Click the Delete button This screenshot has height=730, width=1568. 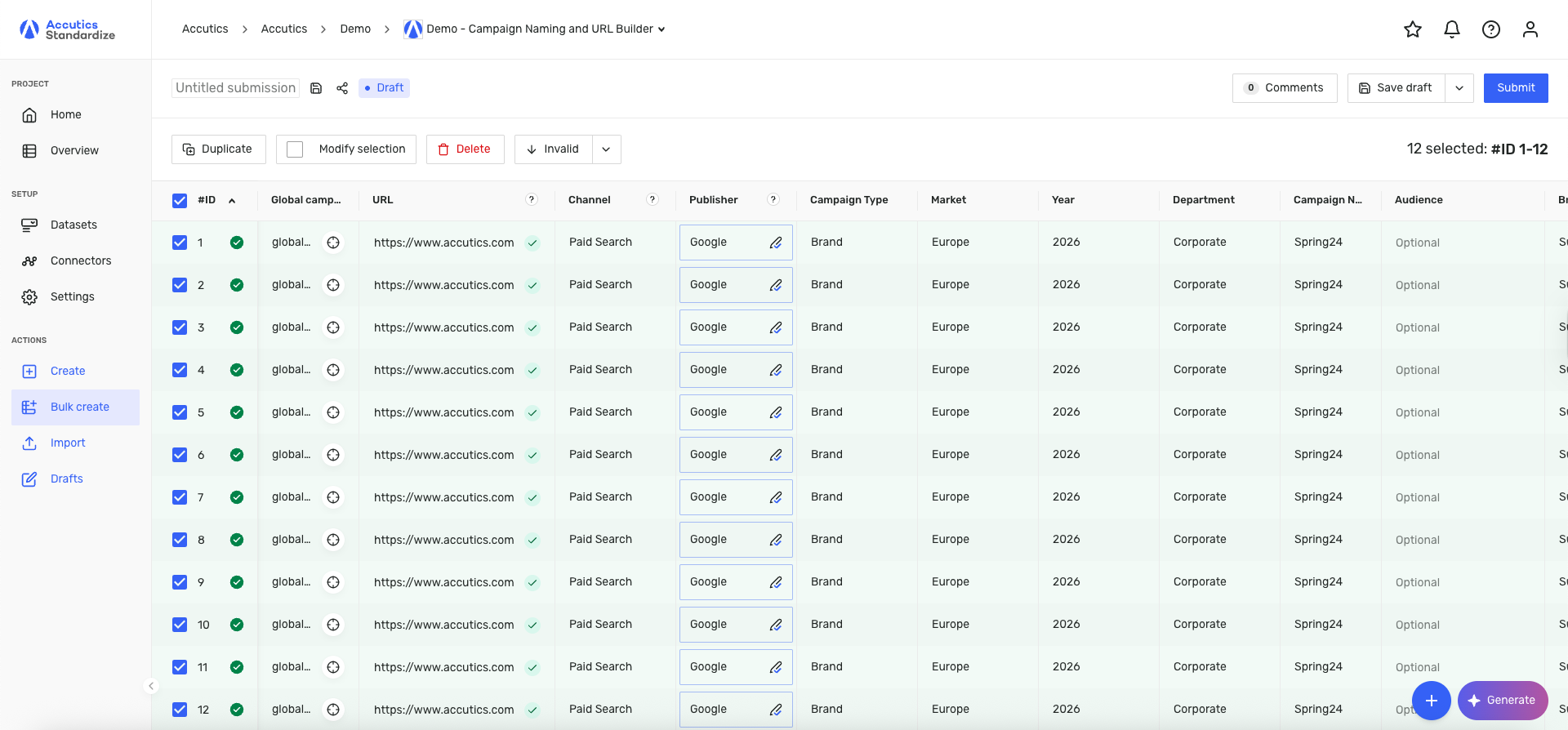[465, 149]
